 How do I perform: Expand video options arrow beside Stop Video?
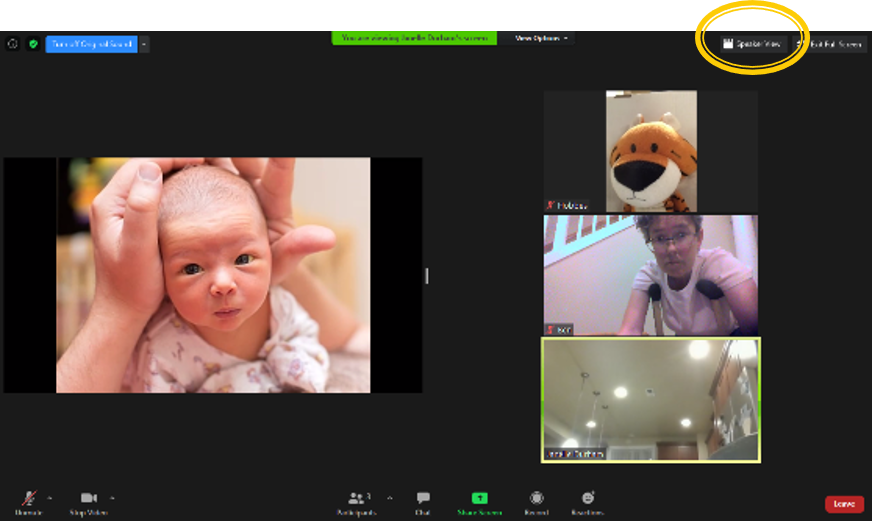112,496
